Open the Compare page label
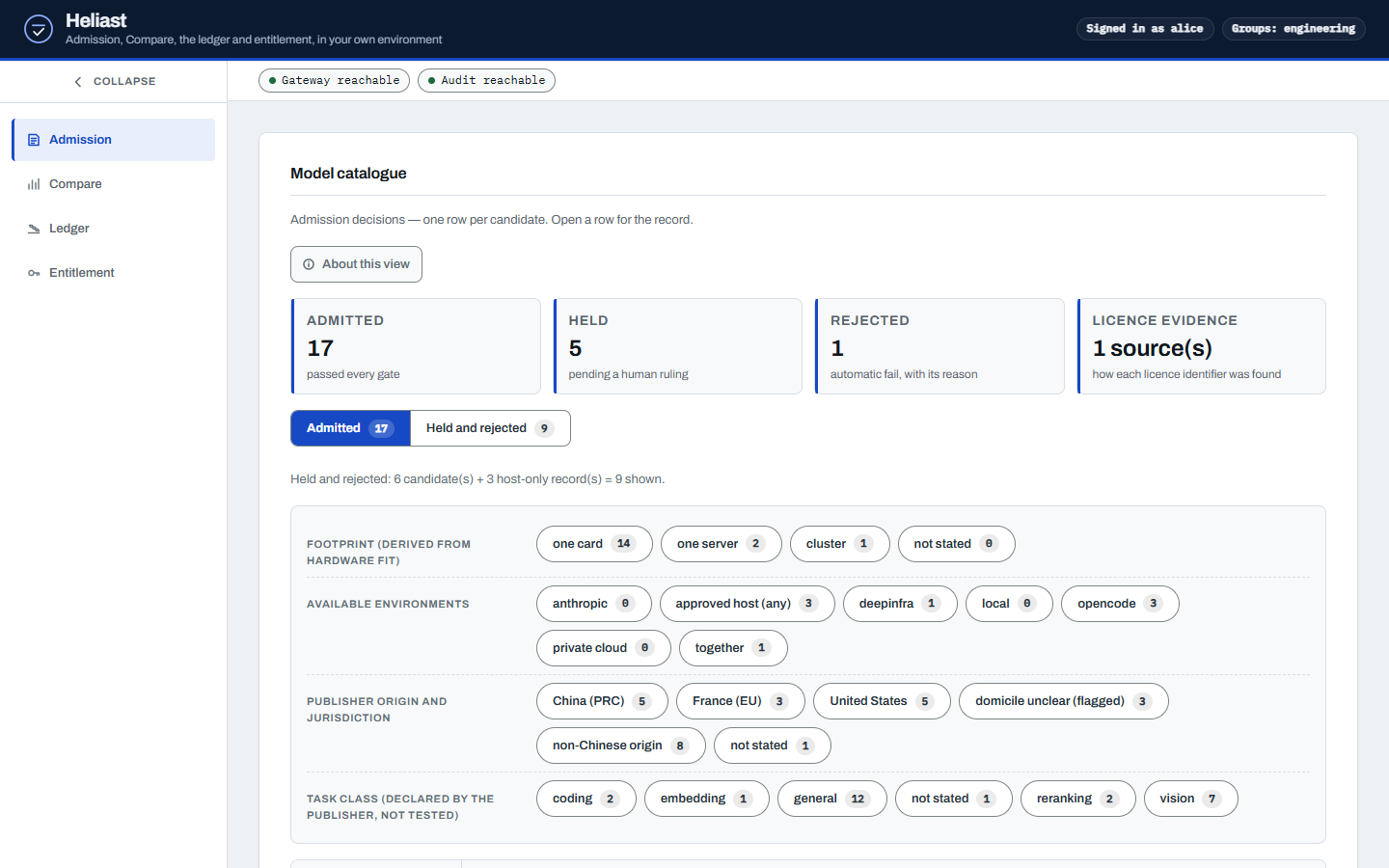The image size is (1389, 868). [75, 184]
